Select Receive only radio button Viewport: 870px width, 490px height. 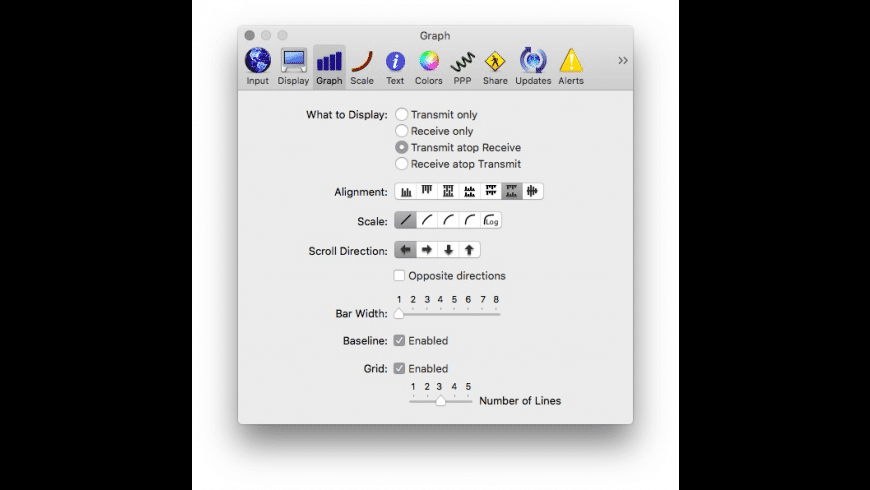[x=401, y=131]
